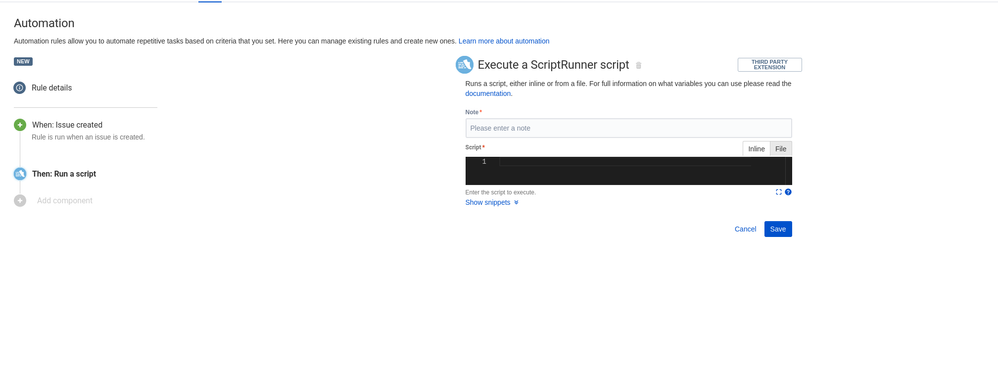Focus the Note input field
This screenshot has width=998, height=370.
(x=629, y=128)
